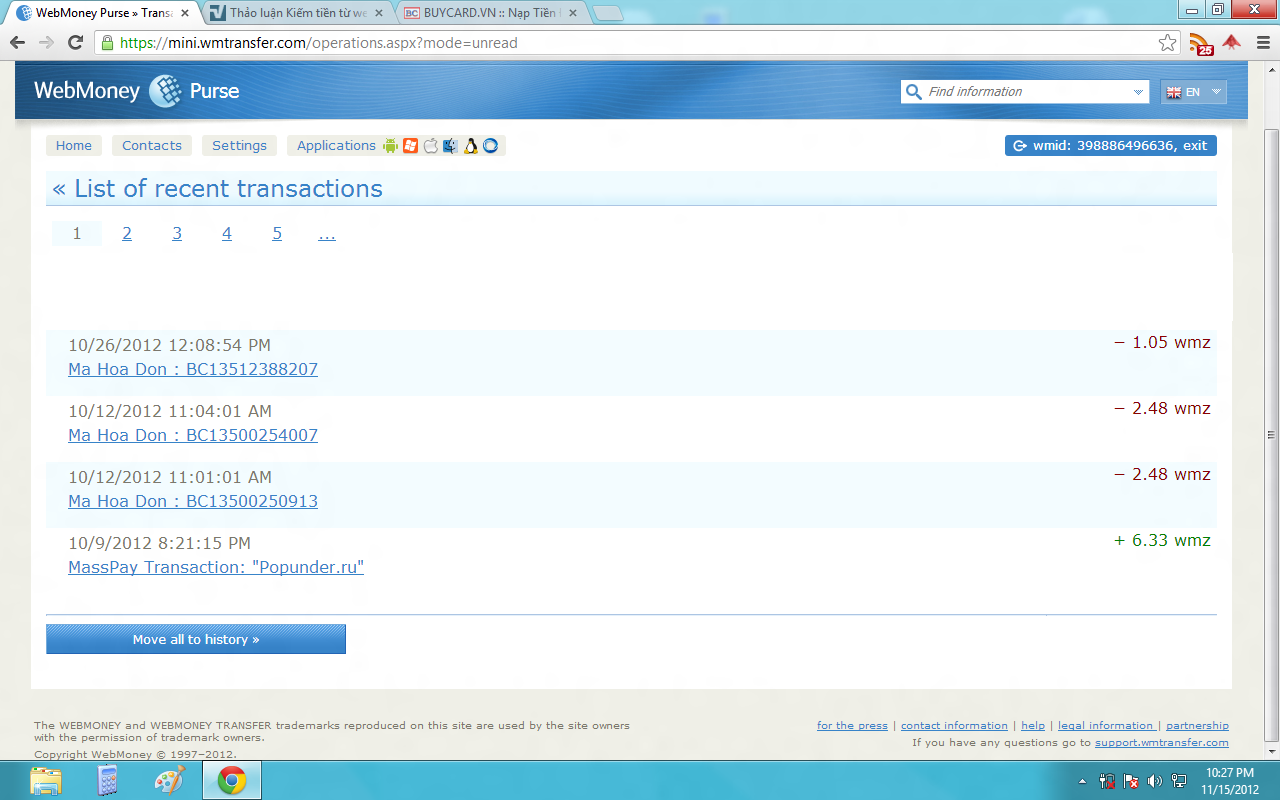Open the help footer link

(1033, 725)
